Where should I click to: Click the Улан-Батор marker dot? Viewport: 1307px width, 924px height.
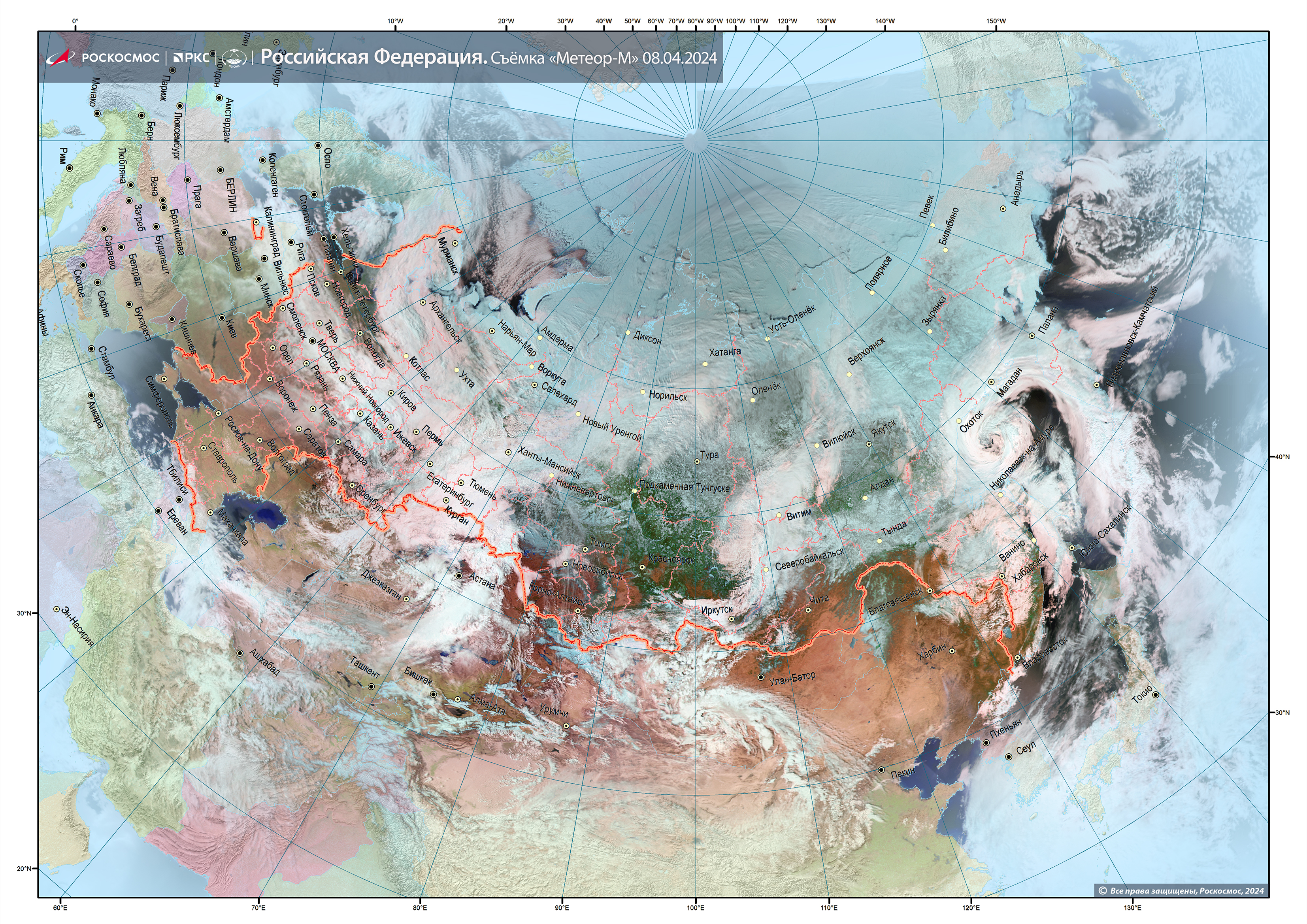point(761,677)
